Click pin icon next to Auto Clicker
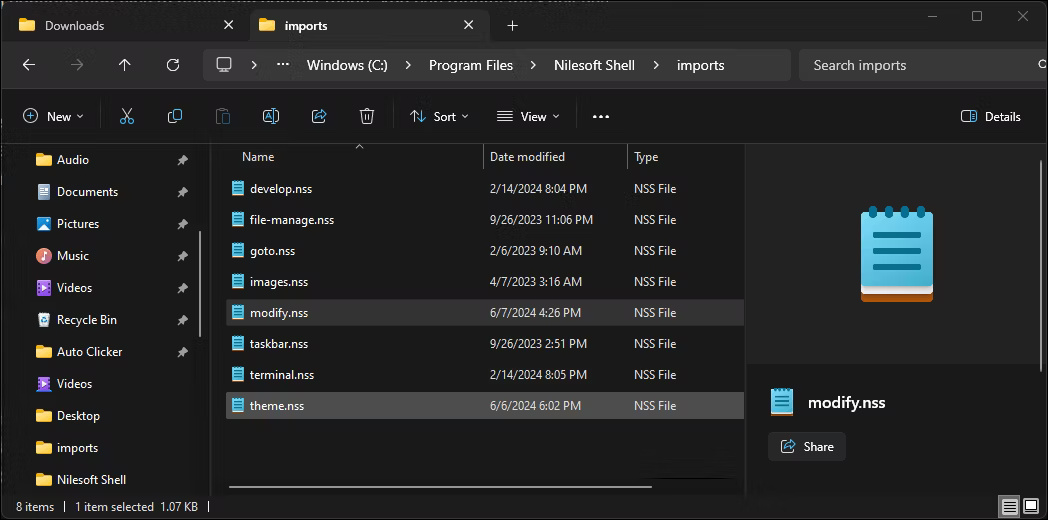The height and width of the screenshot is (520, 1048). 182,352
